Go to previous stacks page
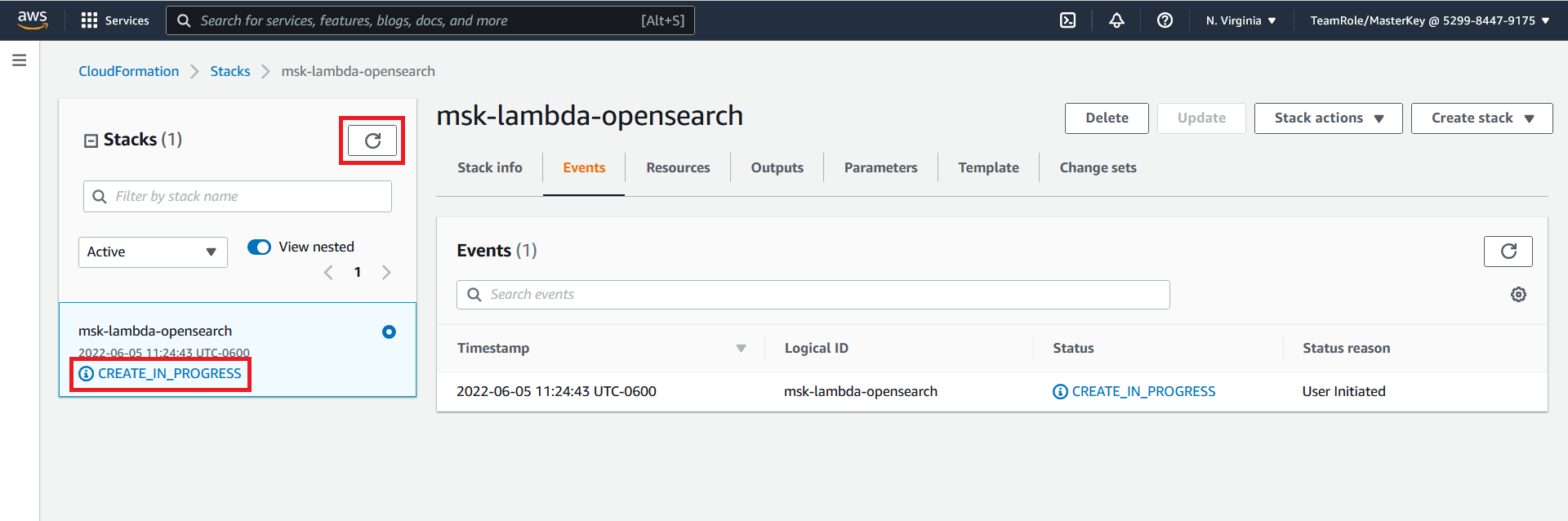The height and width of the screenshot is (521, 1568). coord(328,273)
